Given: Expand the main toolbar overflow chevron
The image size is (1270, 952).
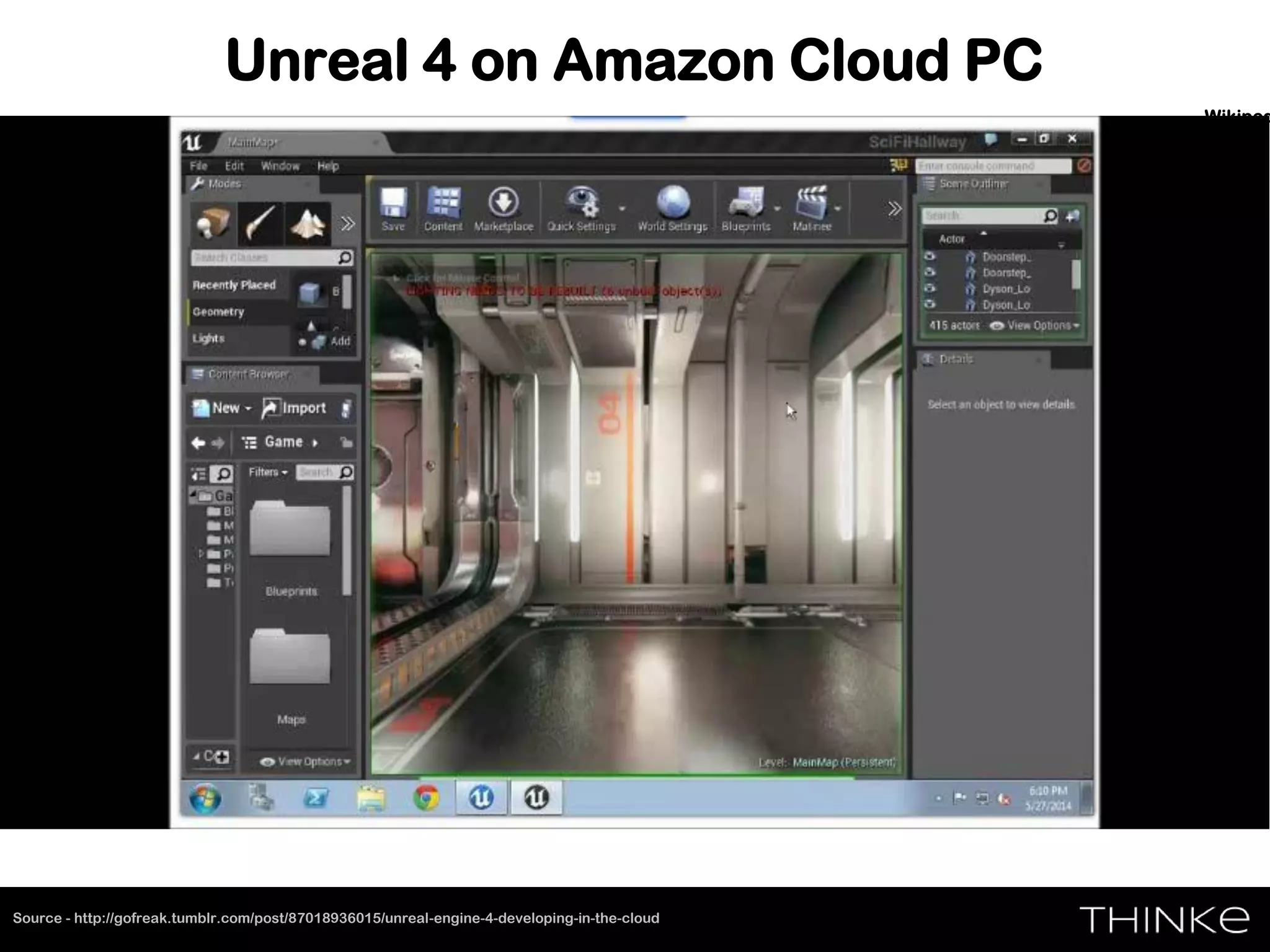Looking at the screenshot, I should click(x=894, y=209).
